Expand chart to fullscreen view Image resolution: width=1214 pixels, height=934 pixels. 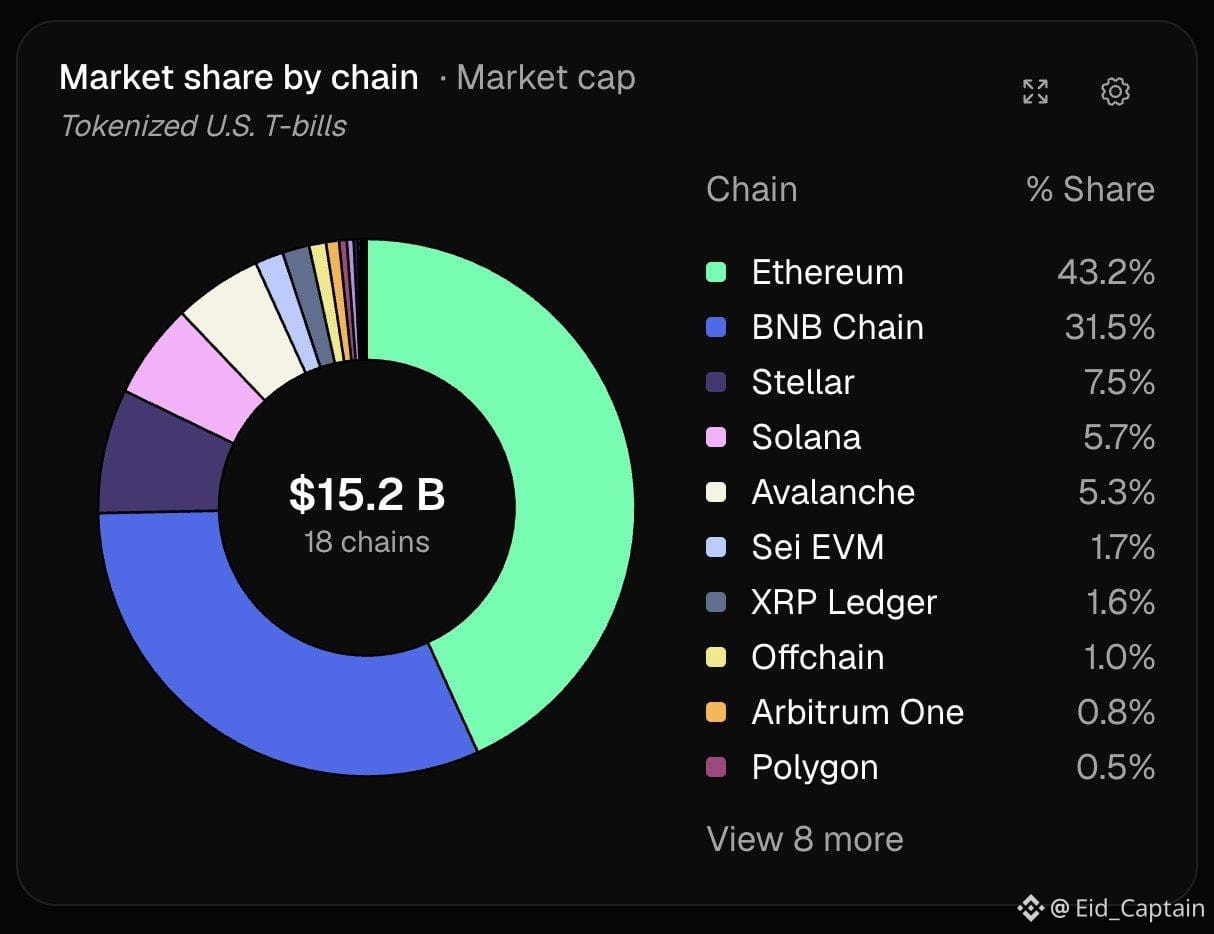[1035, 92]
